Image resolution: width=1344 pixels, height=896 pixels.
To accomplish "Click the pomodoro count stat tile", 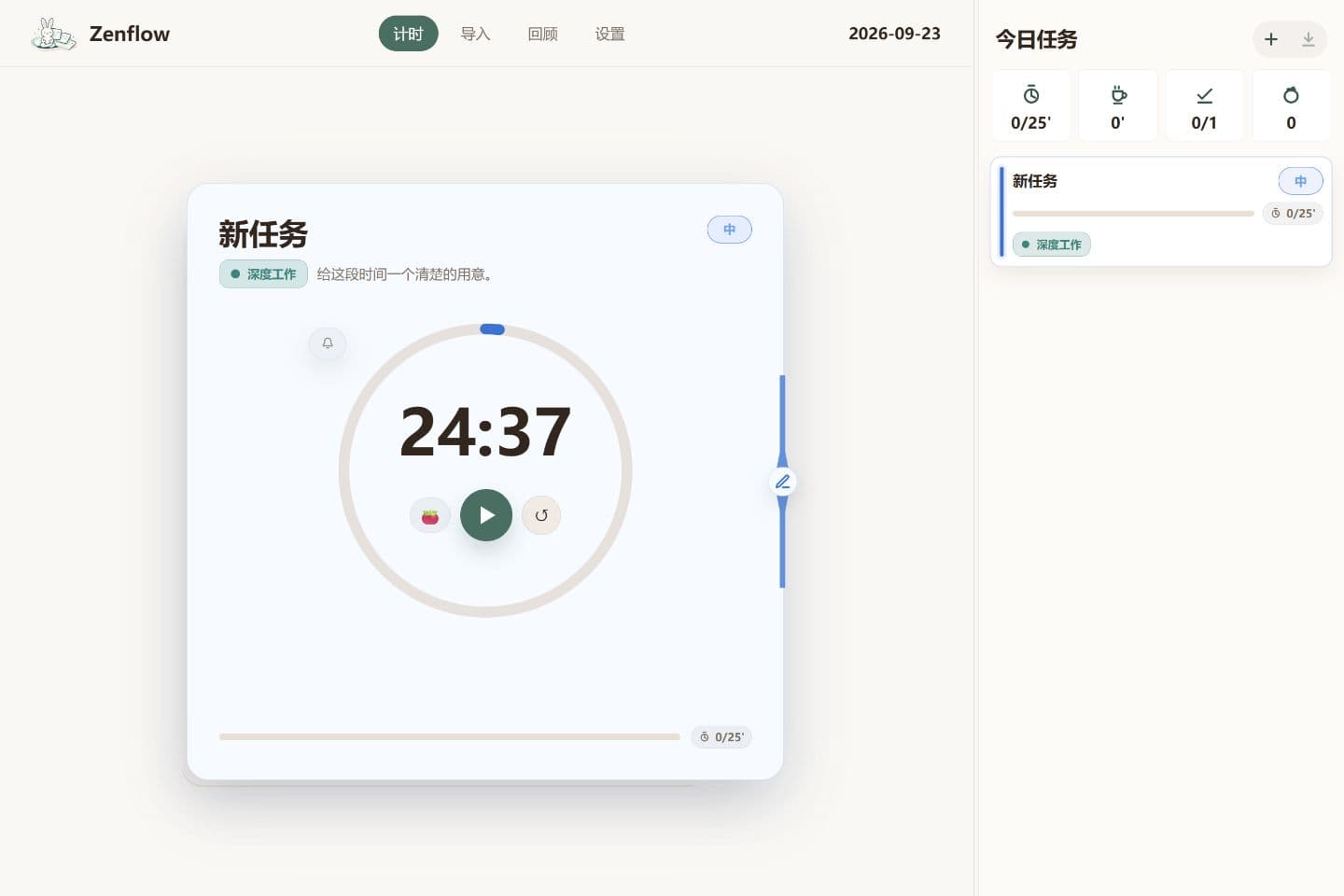I will [1291, 106].
